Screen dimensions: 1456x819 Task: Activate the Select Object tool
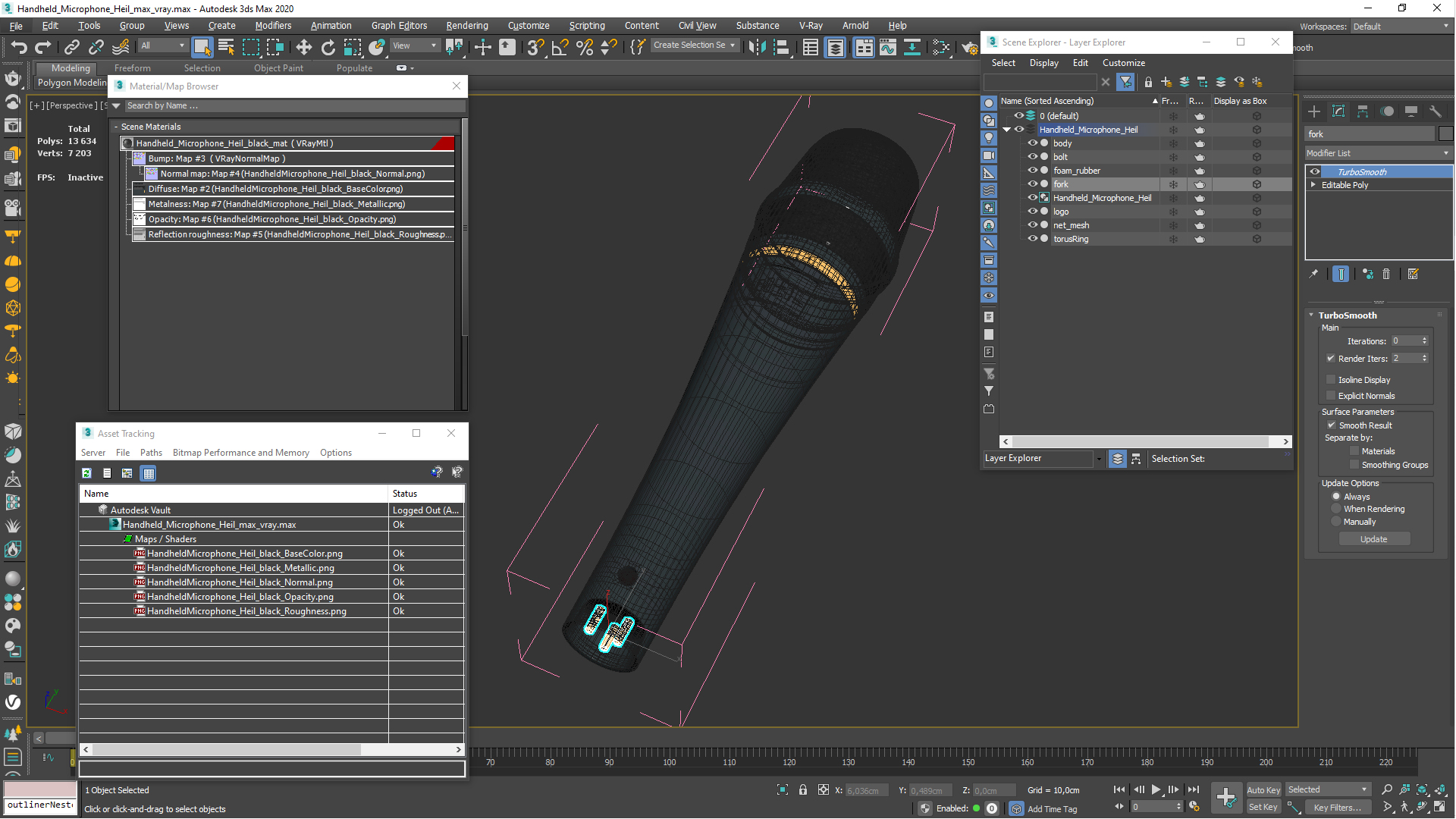[202, 48]
